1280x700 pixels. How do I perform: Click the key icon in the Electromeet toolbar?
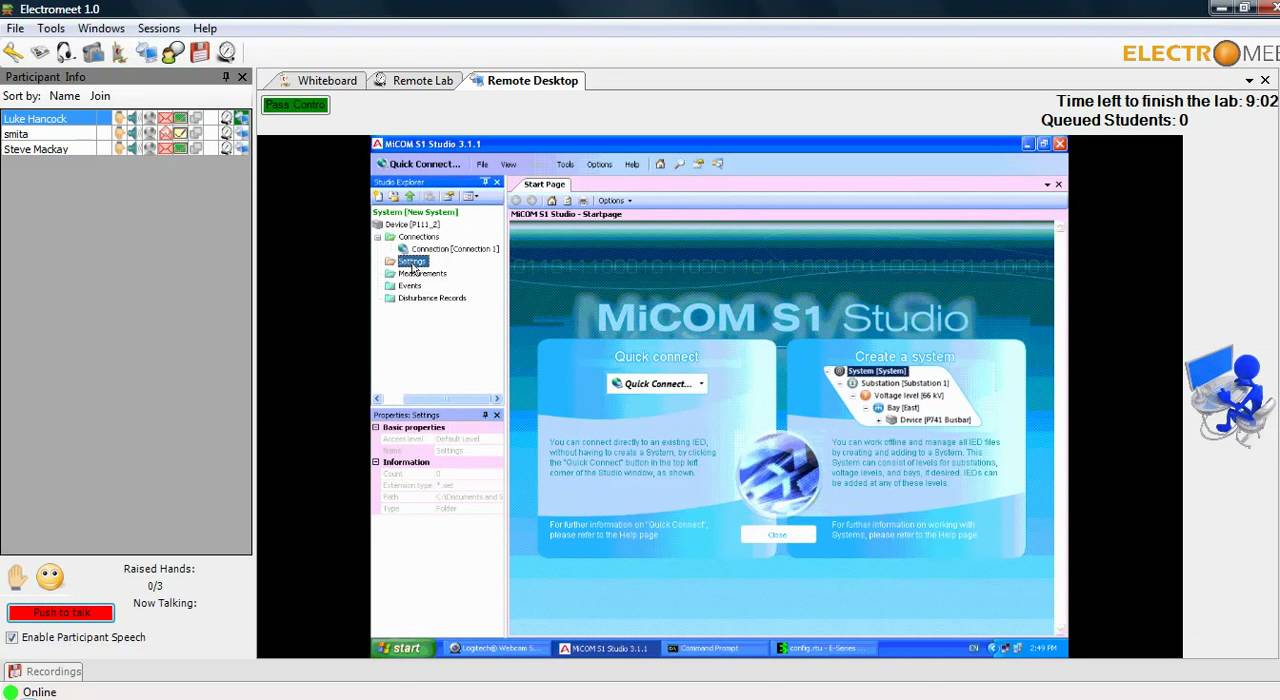coord(13,52)
